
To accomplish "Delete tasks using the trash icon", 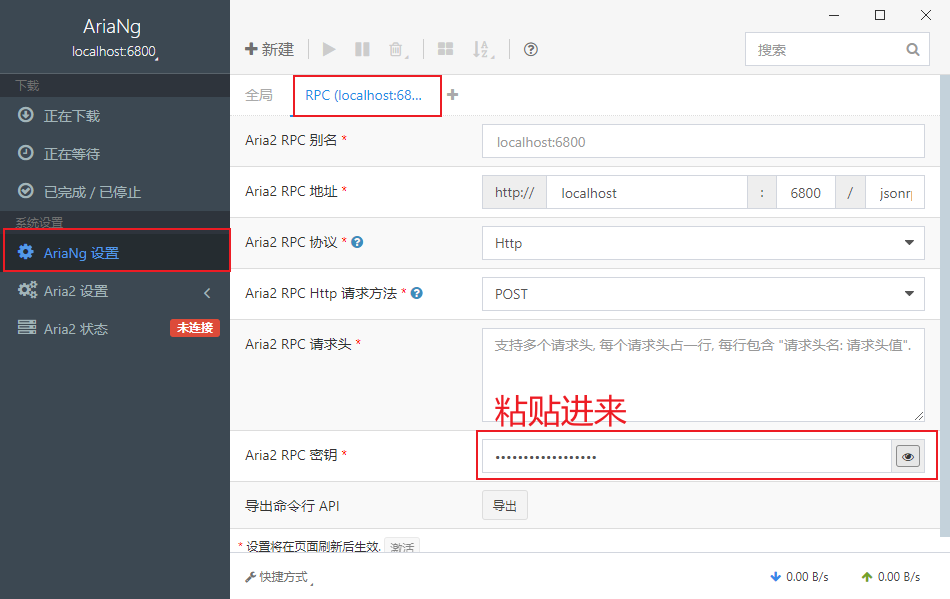I will 397,50.
